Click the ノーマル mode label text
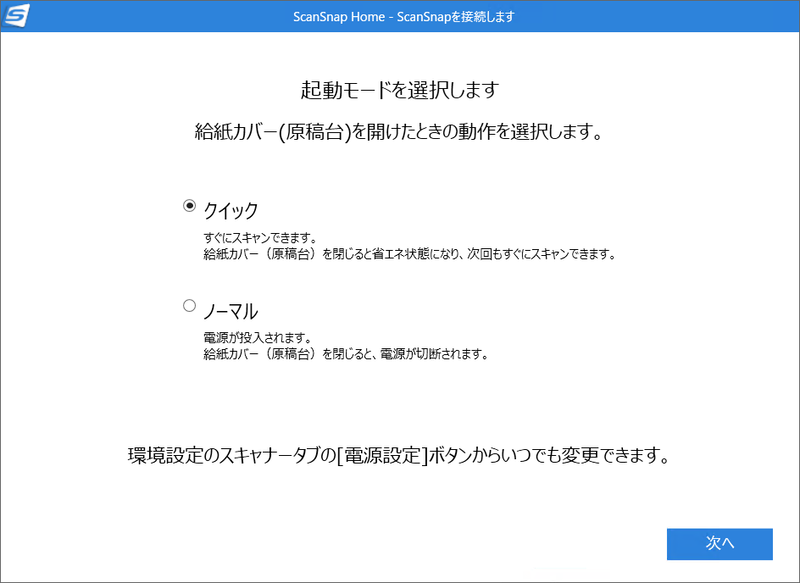Viewport: 800px width, 583px height. (x=233, y=310)
